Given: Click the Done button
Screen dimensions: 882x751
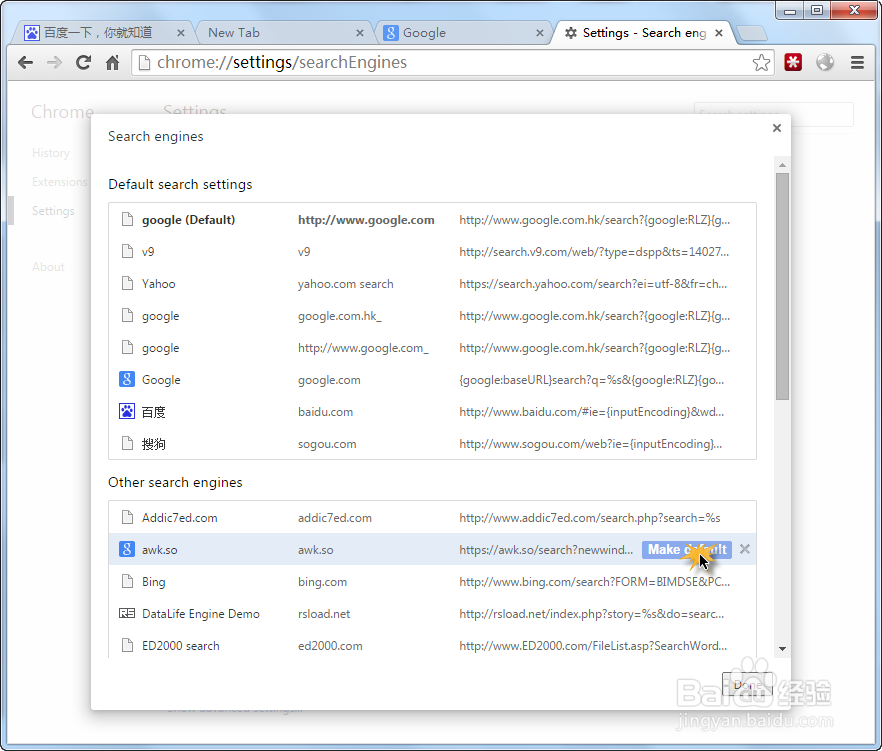Looking at the screenshot, I should 747,685.
